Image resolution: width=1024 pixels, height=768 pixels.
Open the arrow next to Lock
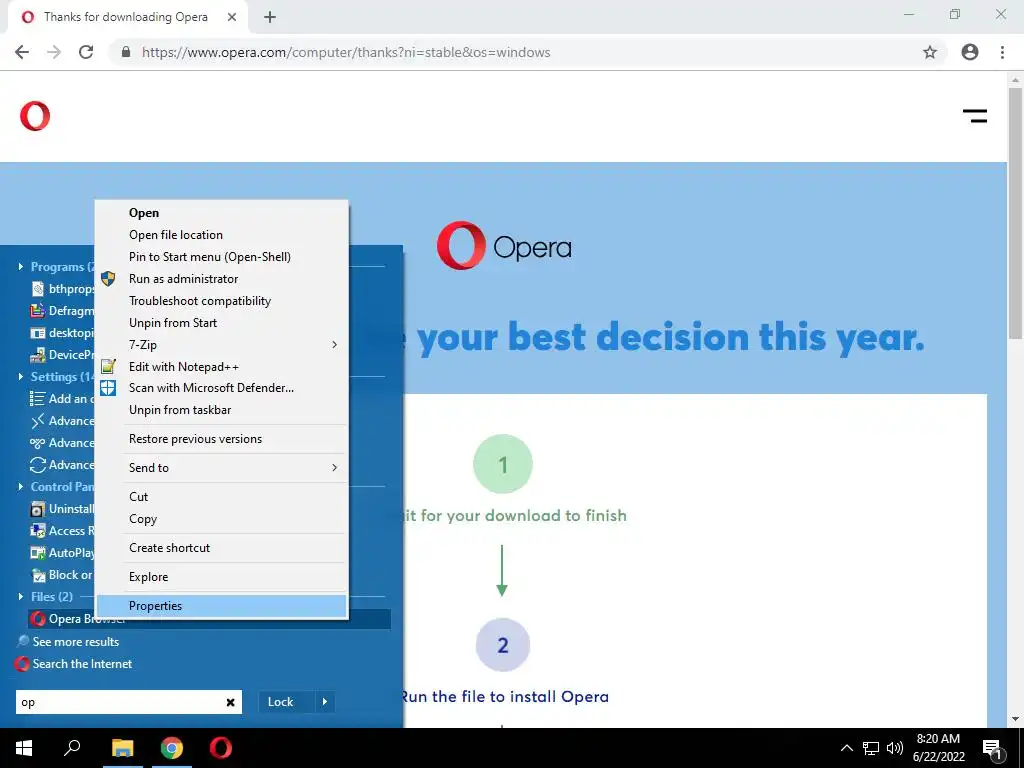coord(325,702)
